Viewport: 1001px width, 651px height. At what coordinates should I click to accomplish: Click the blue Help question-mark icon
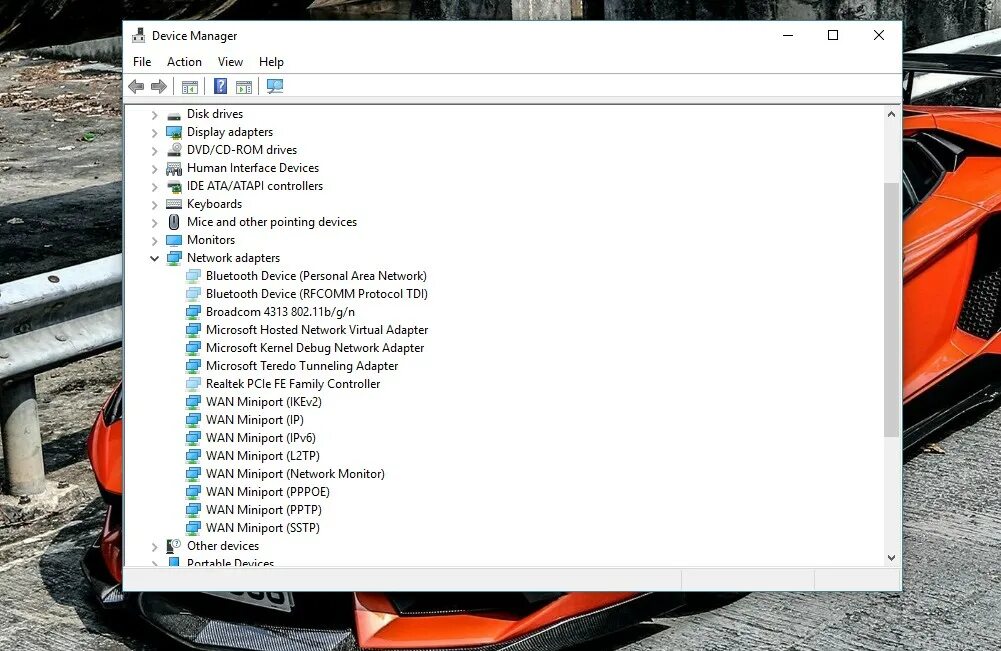tap(220, 86)
